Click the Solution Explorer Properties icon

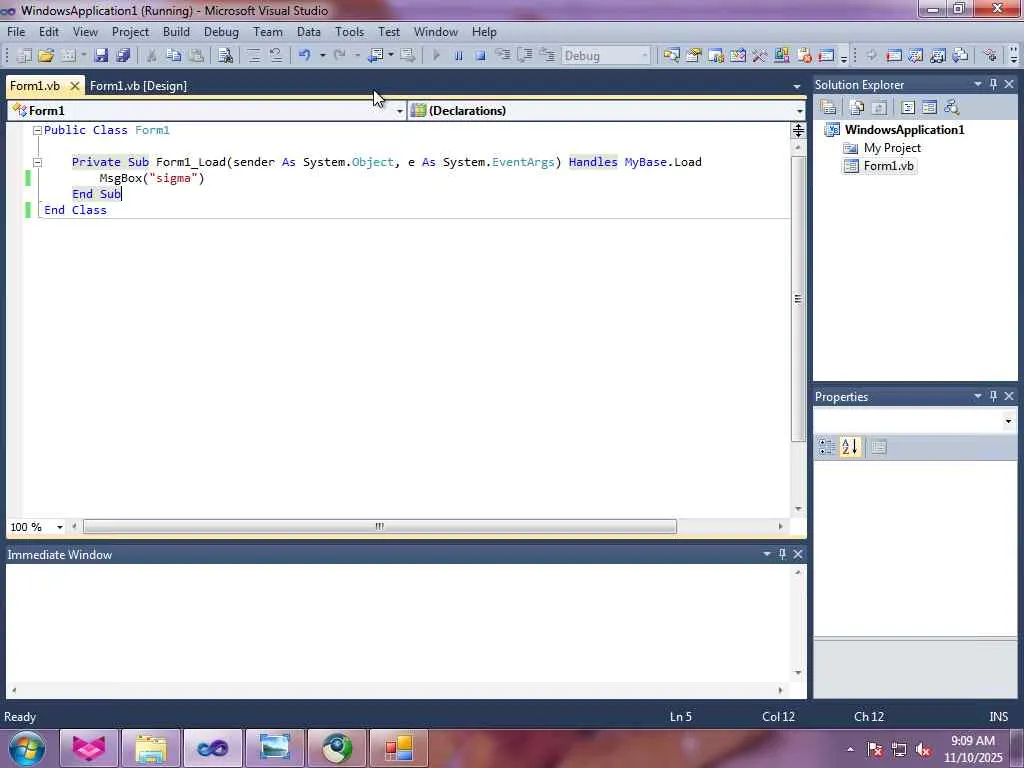click(828, 107)
